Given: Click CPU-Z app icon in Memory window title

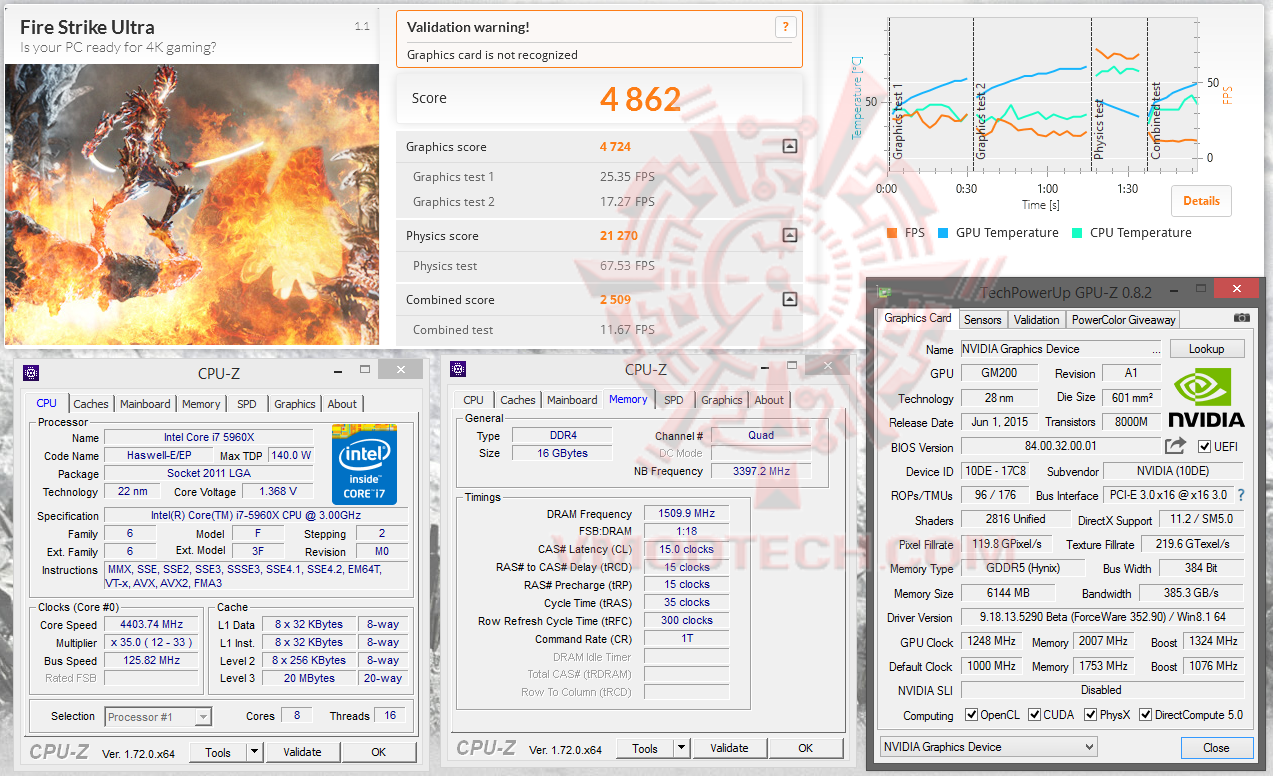Looking at the screenshot, I should coord(458,369).
